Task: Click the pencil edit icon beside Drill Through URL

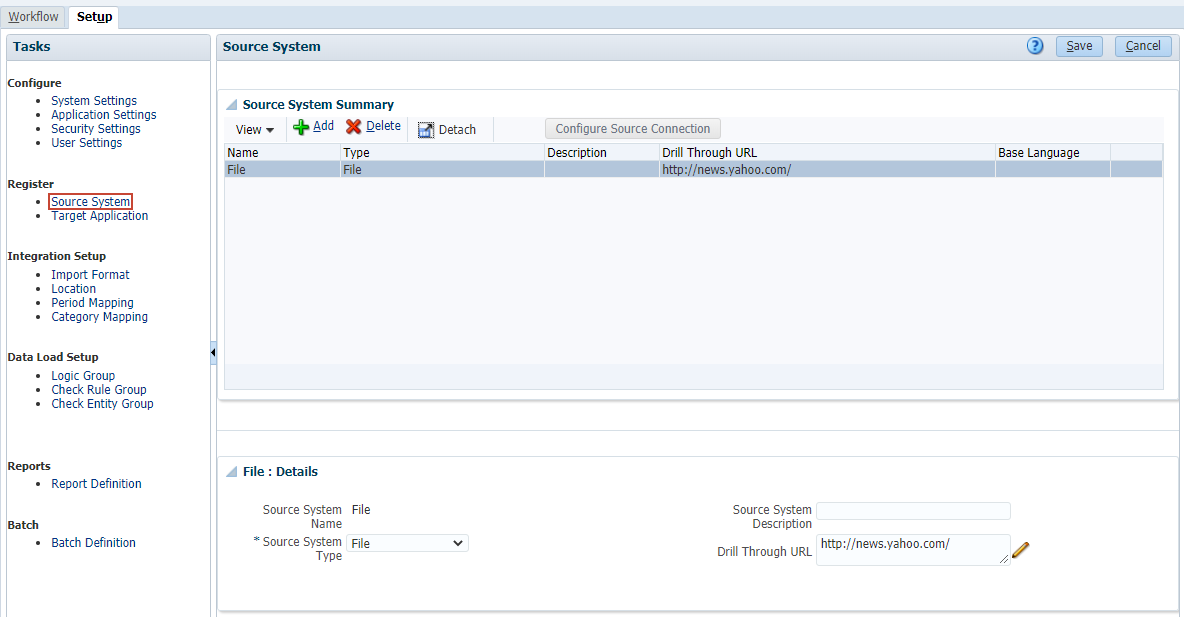Action: [1021, 550]
